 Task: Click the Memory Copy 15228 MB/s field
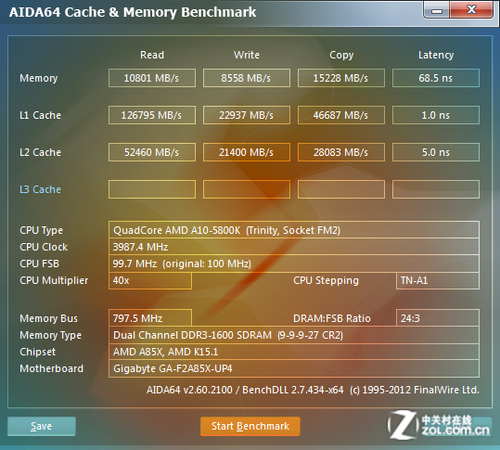coord(341,78)
